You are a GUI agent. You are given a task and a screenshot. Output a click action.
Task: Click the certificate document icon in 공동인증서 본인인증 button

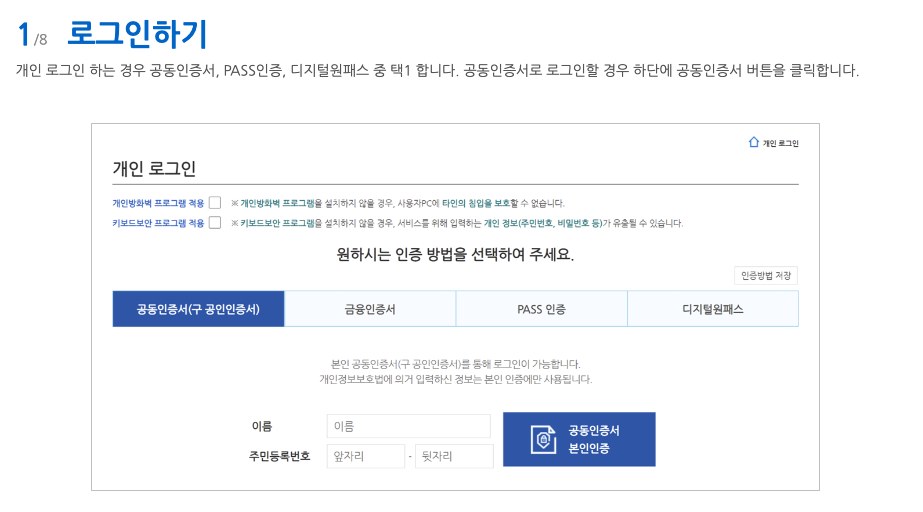(543, 439)
